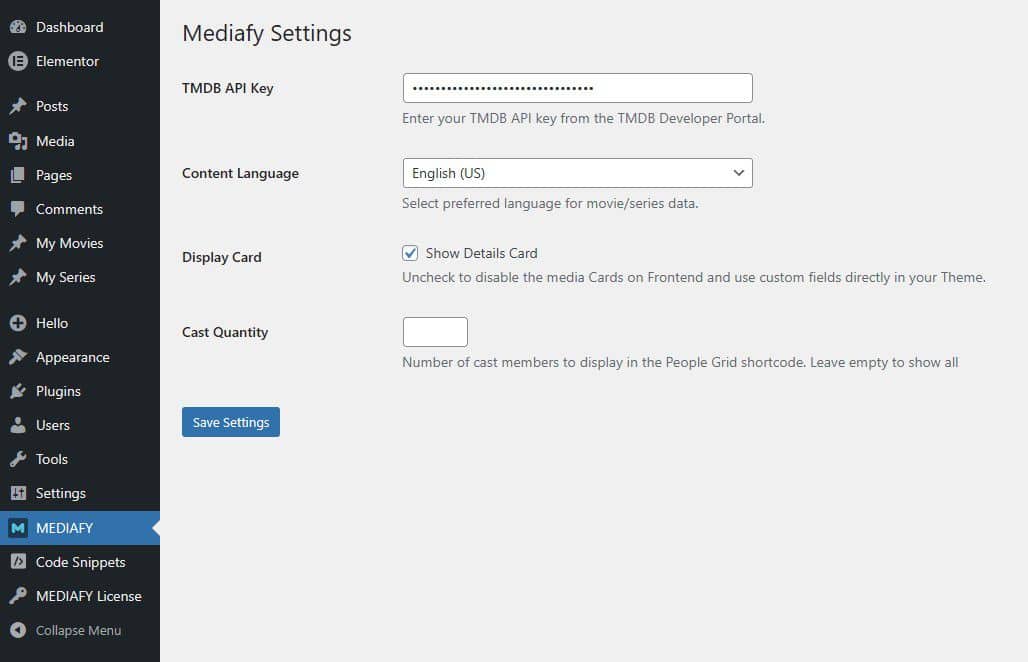Image resolution: width=1028 pixels, height=662 pixels.
Task: Click the MEDIAFY M logo icon
Action: point(18,528)
